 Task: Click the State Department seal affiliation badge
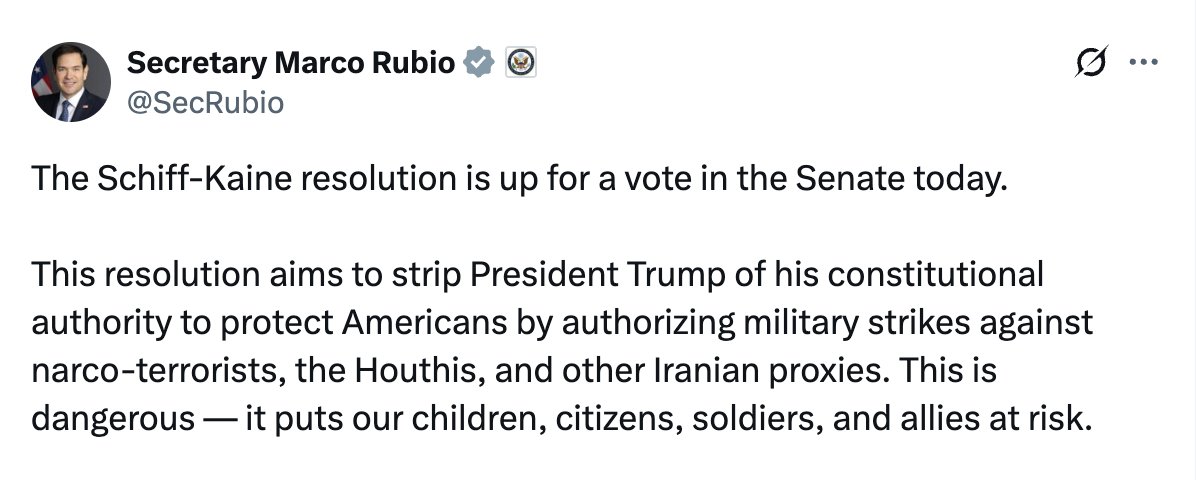click(x=521, y=63)
